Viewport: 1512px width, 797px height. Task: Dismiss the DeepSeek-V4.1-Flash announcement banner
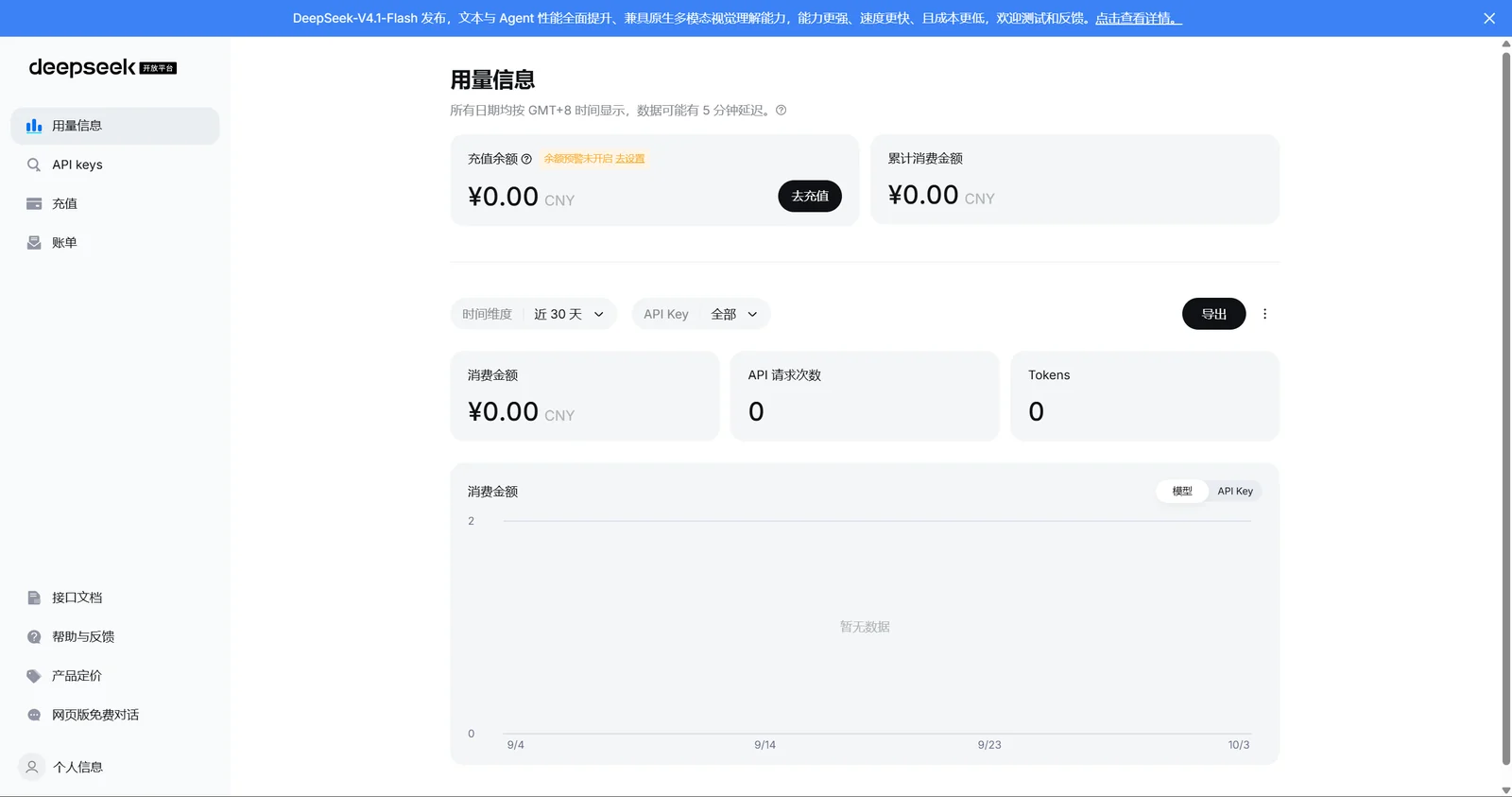pyautogui.click(x=1489, y=18)
